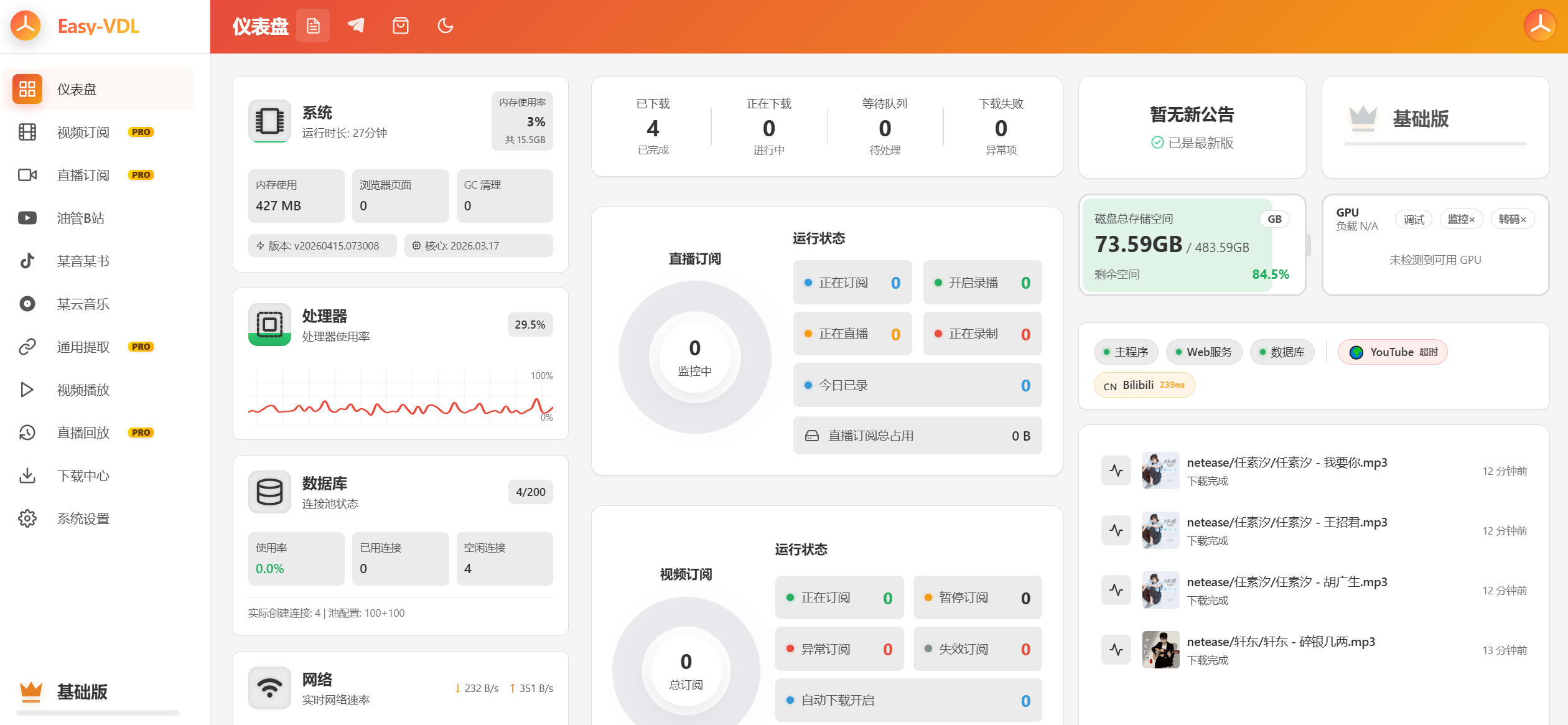The height and width of the screenshot is (725, 1568).
Task: Click the Telegram paper-plane icon in header
Action: click(x=356, y=26)
